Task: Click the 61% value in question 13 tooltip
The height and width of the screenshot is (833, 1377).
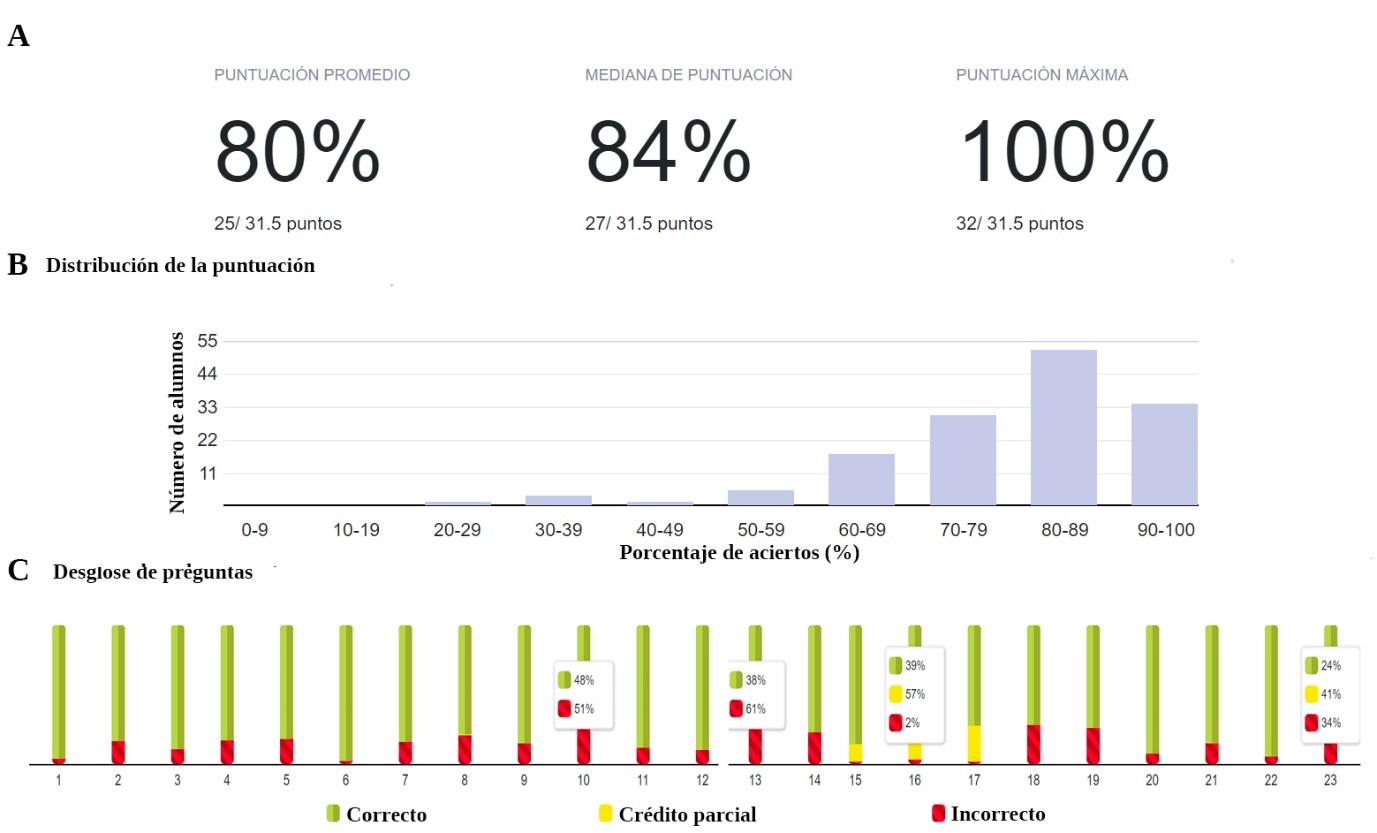Action: (x=755, y=709)
